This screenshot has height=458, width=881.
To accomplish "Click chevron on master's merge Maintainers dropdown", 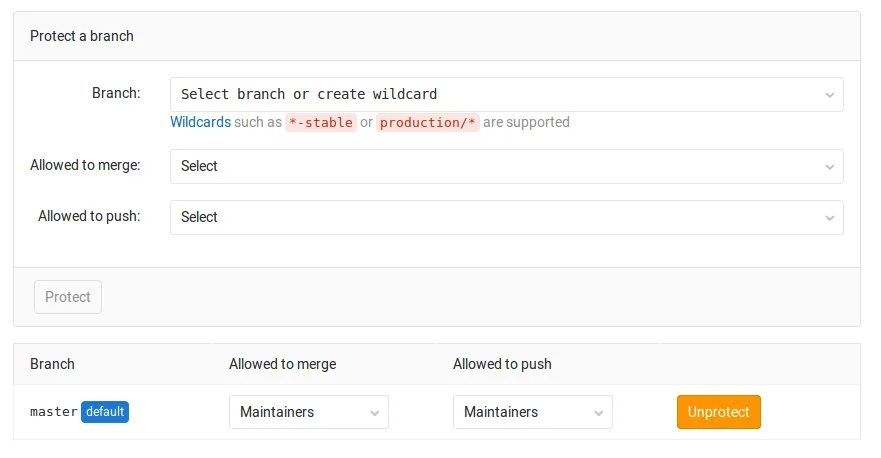I will click(374, 413).
